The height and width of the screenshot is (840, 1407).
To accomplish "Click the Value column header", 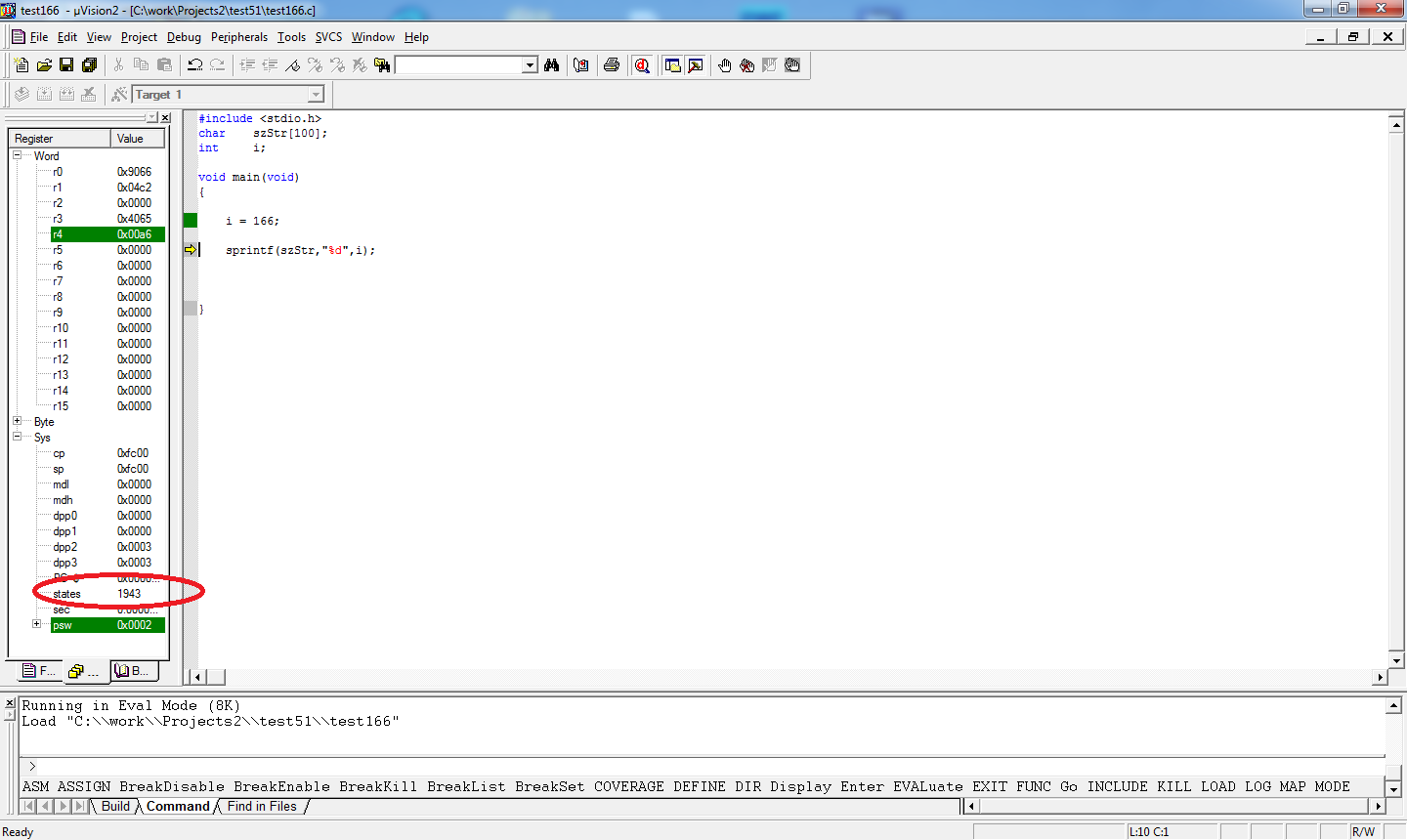I will (140, 139).
